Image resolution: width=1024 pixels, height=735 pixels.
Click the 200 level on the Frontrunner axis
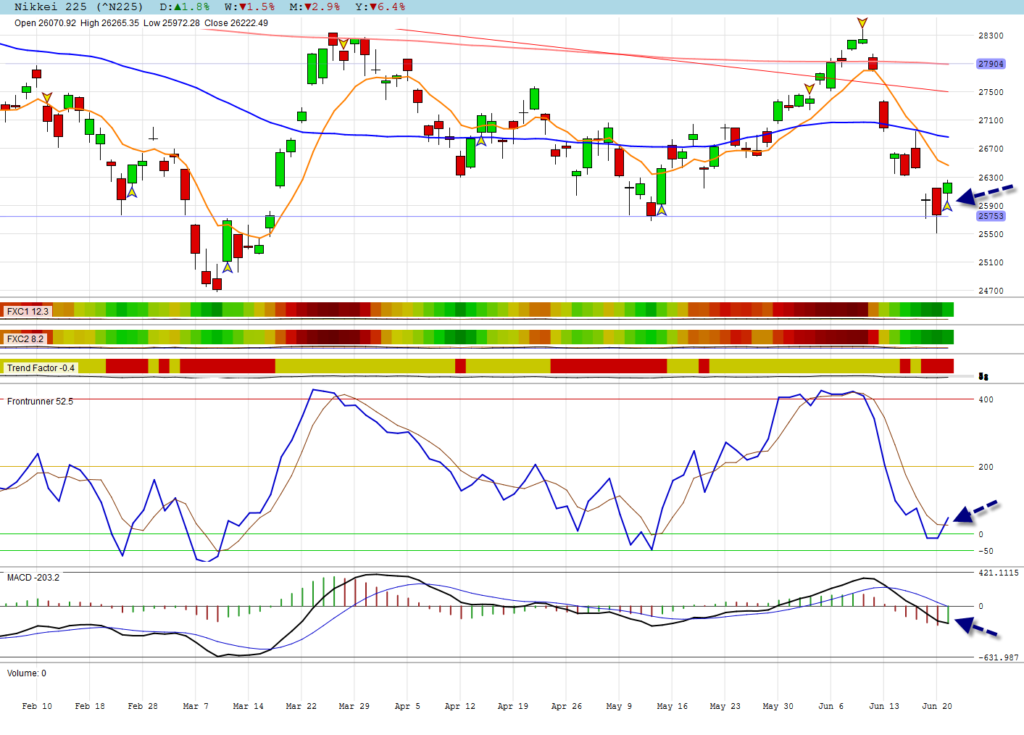point(985,467)
